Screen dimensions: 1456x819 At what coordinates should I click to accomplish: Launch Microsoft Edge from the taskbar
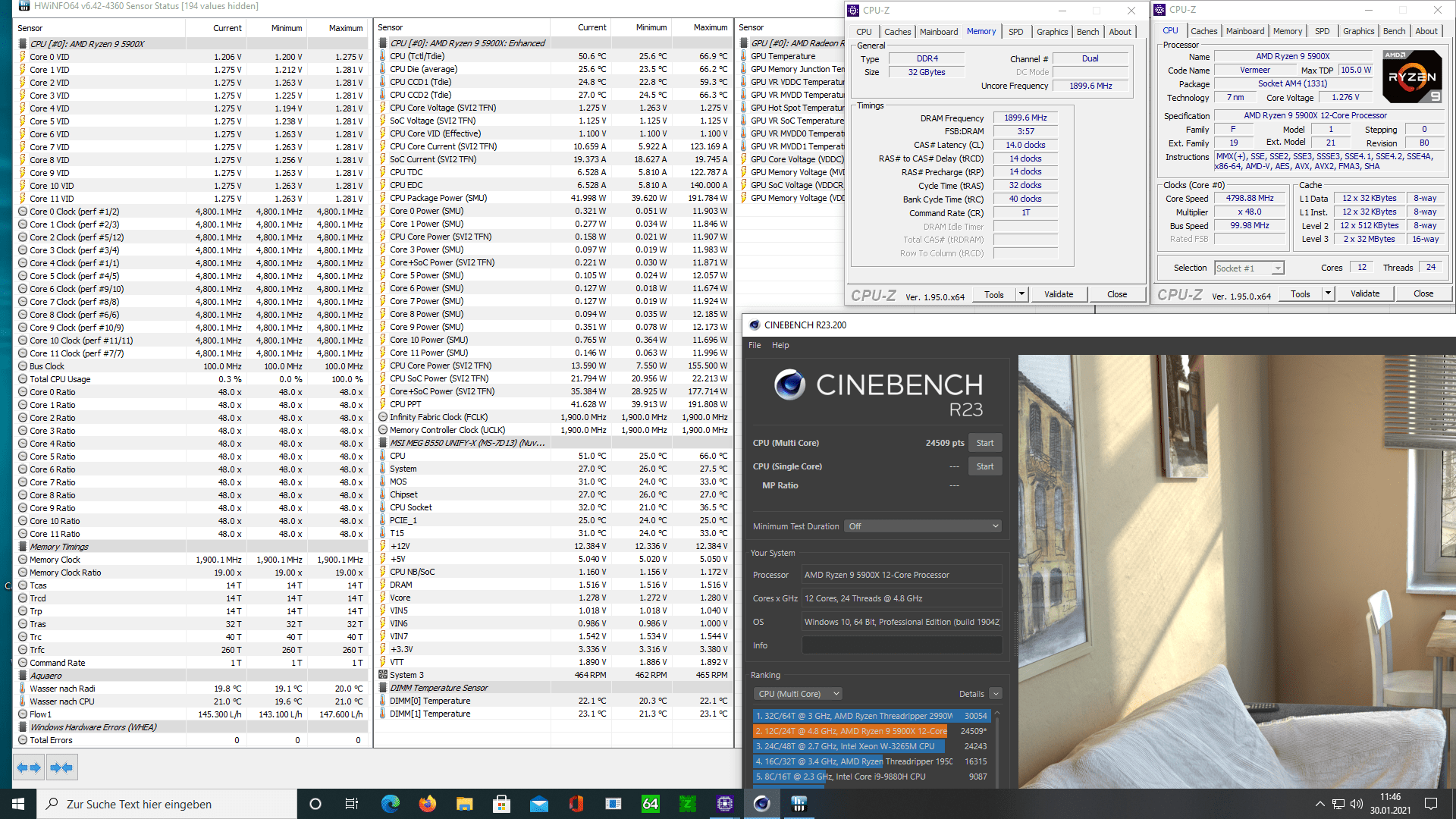(x=390, y=804)
